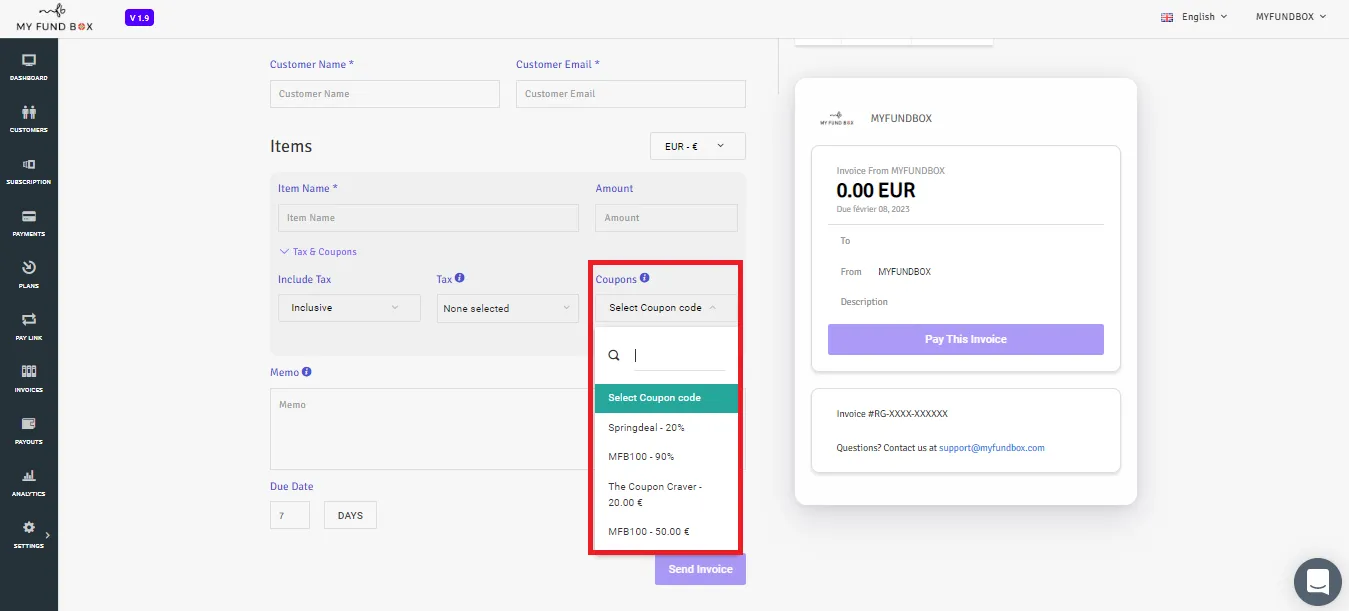Click Pay This Invoice in preview
The height and width of the screenshot is (611, 1349).
click(x=966, y=339)
